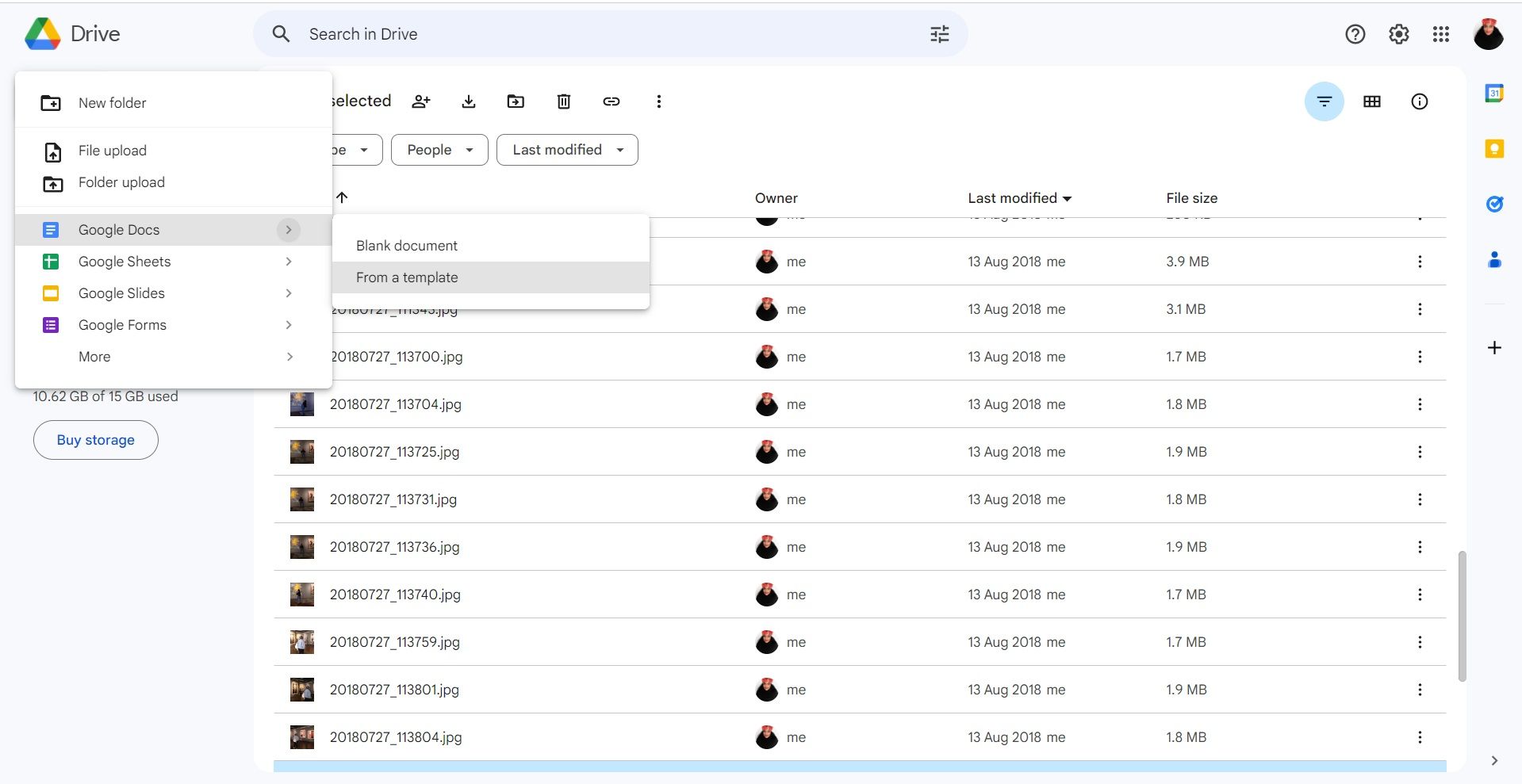
Task: Open the People filter dropdown
Action: pyautogui.click(x=439, y=150)
